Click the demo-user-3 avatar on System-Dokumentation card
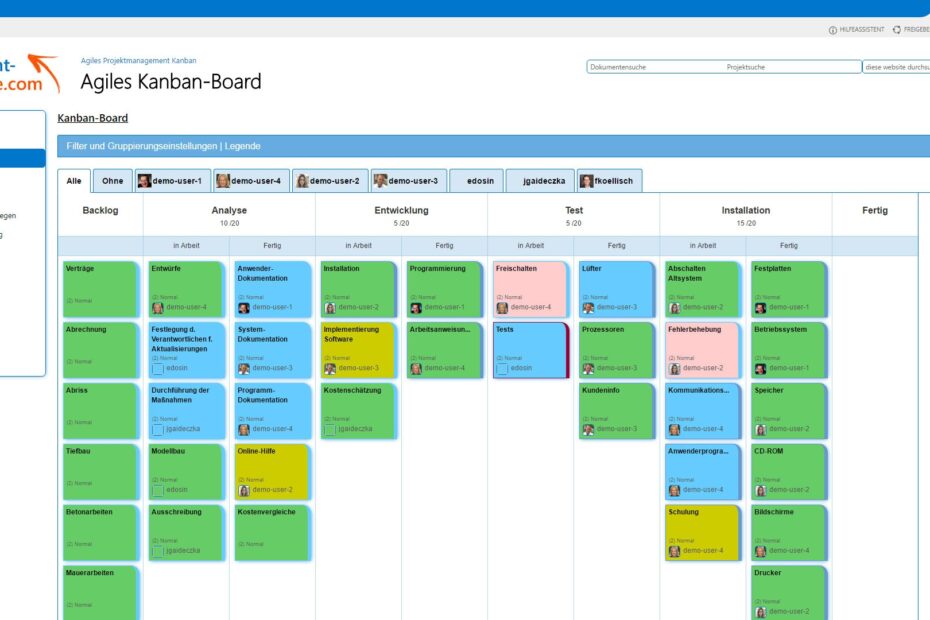This screenshot has height=620, width=930. tap(244, 367)
